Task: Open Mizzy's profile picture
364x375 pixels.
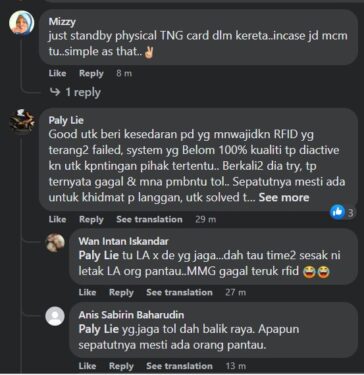Action: [21, 23]
